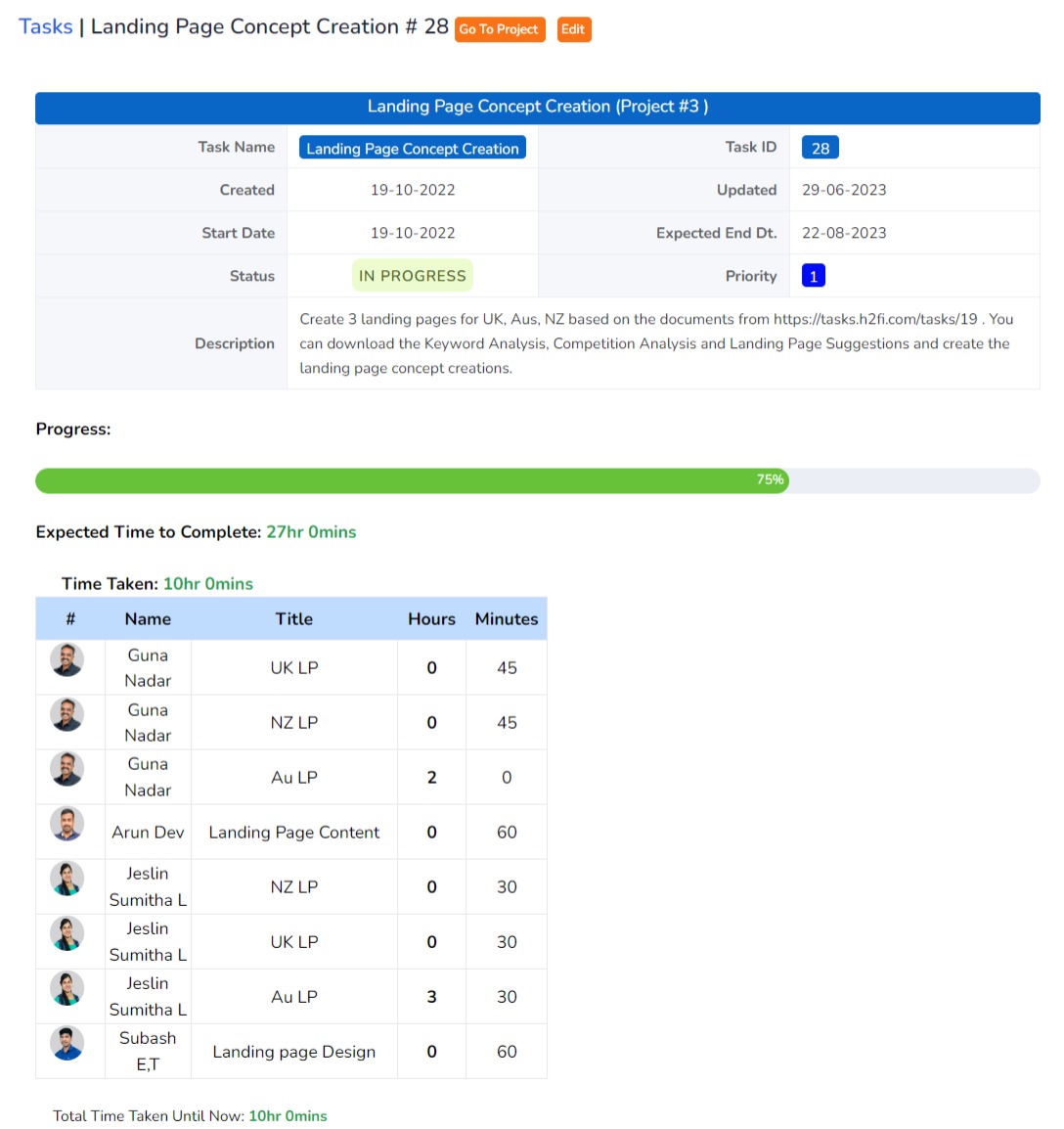1064x1129 pixels.
Task: Click Jeslin Sumitha's avatar in NZ LP row
Action: [x=67, y=880]
